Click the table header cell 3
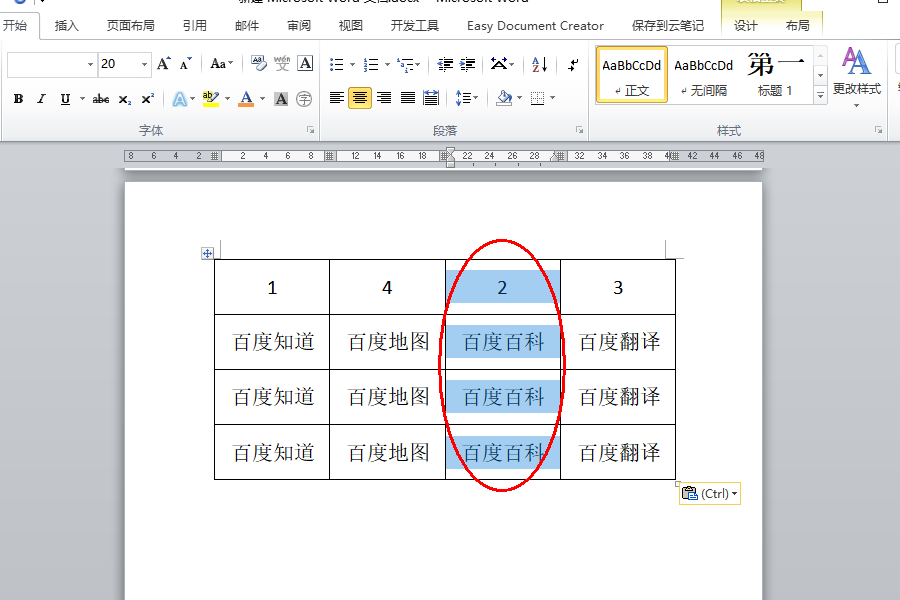This screenshot has width=900, height=600. tap(618, 287)
